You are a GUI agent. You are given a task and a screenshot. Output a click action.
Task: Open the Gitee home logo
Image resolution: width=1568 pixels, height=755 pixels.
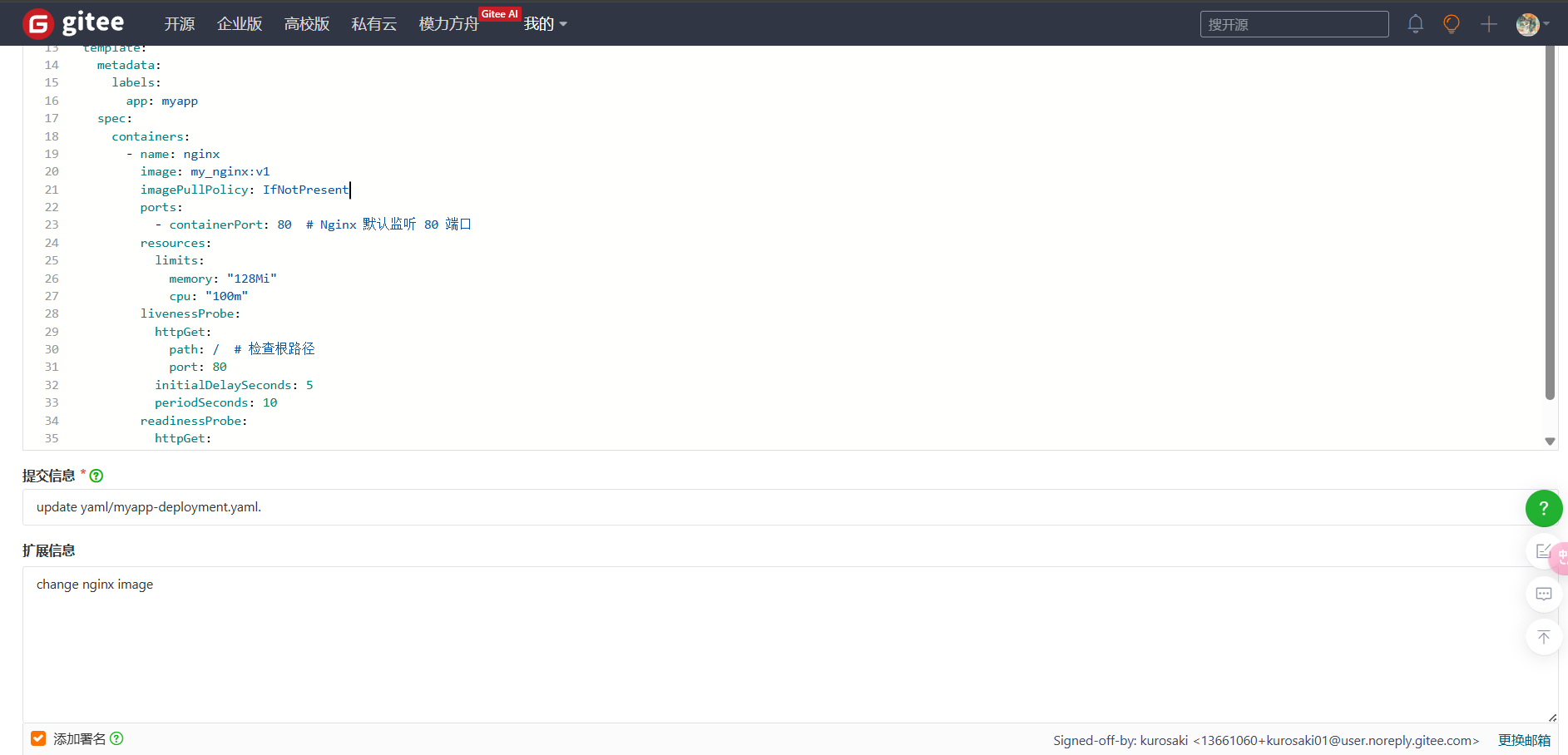(73, 23)
